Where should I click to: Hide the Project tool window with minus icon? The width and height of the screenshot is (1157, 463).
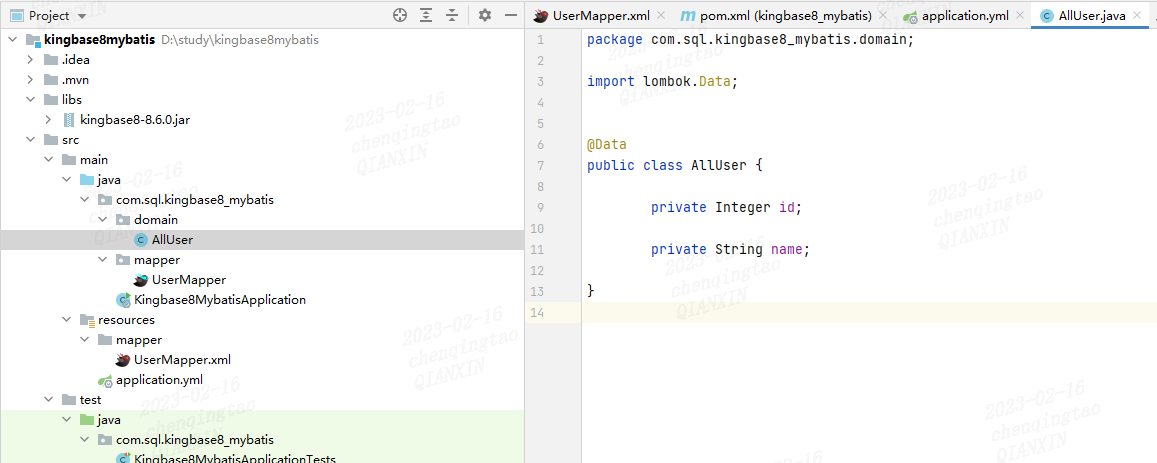pos(510,15)
